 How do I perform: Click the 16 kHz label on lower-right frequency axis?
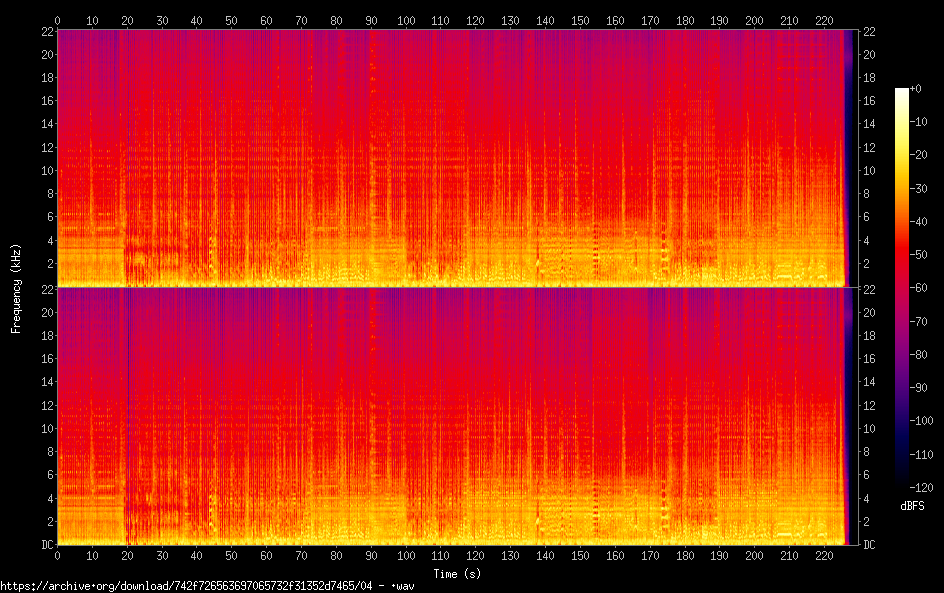(x=869, y=358)
